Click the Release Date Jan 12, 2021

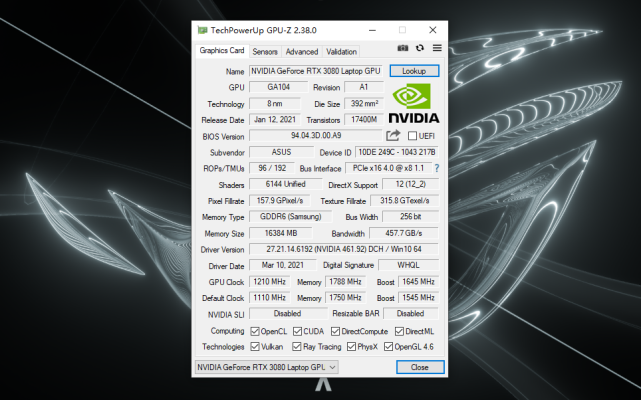[x=275, y=119]
